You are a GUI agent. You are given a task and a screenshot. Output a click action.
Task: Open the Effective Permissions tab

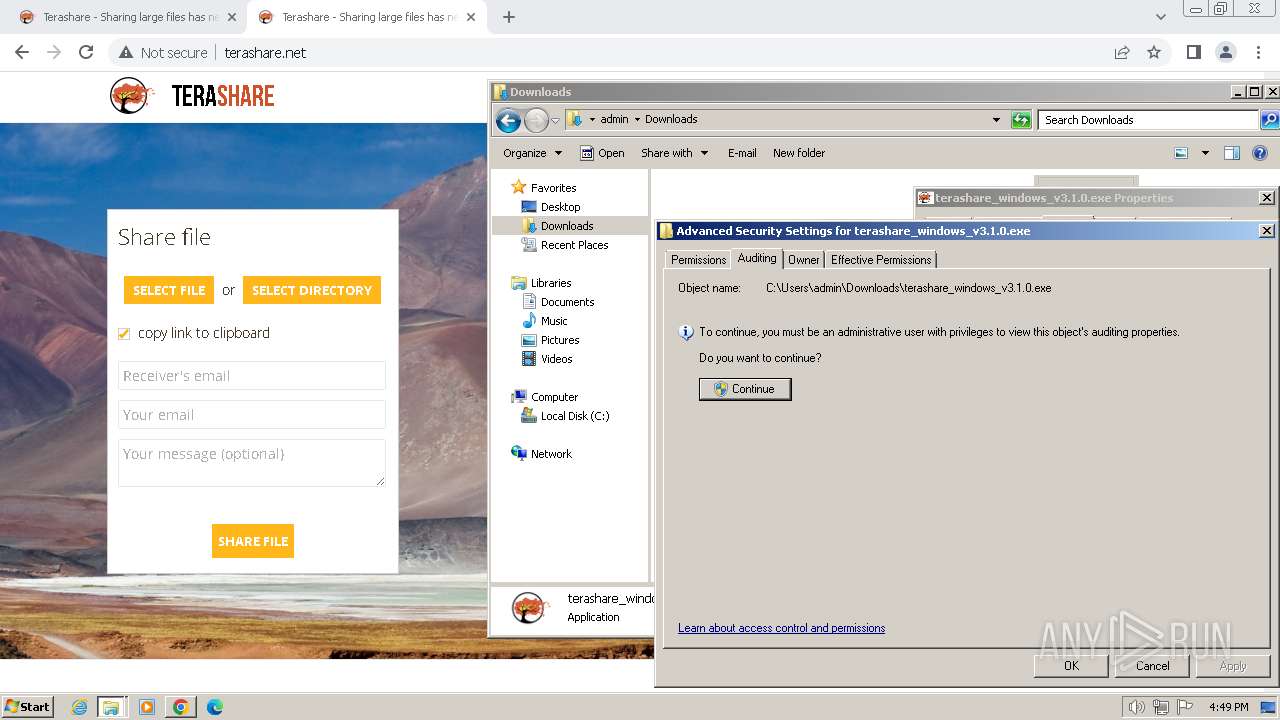tap(881, 260)
